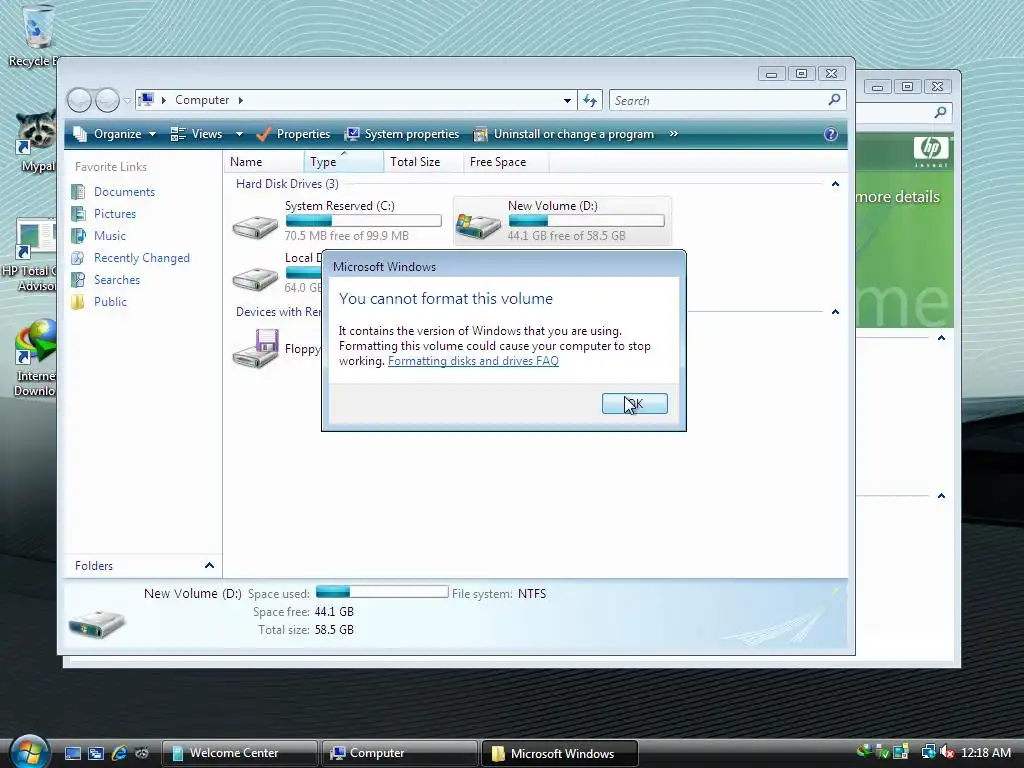The width and height of the screenshot is (1024, 768).
Task: Expand the Folders pane
Action: (209, 566)
